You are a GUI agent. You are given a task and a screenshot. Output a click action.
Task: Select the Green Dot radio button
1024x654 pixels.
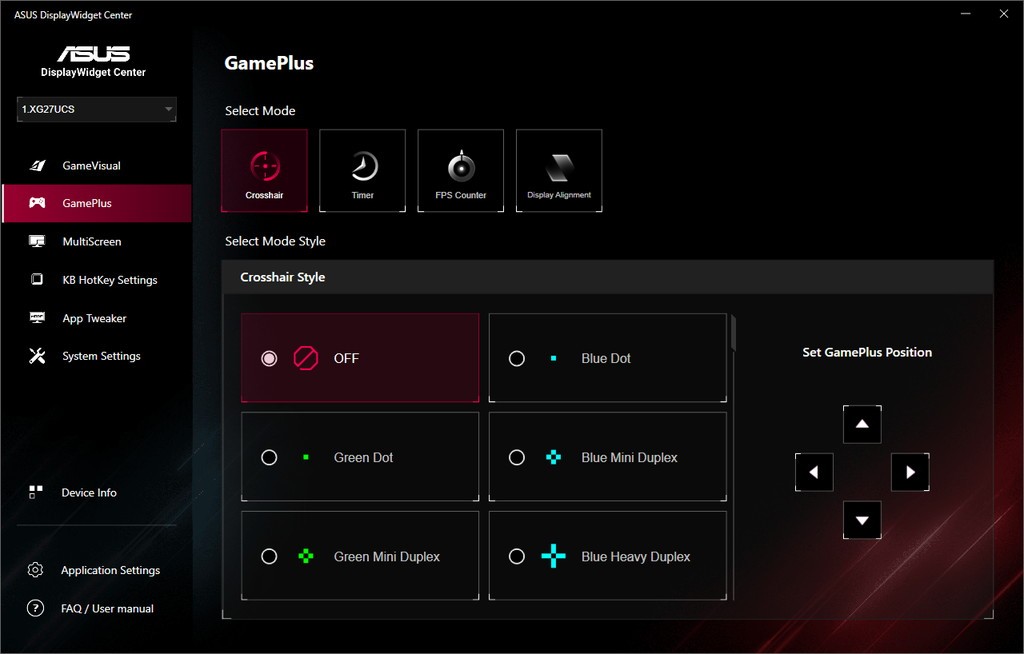(x=269, y=457)
